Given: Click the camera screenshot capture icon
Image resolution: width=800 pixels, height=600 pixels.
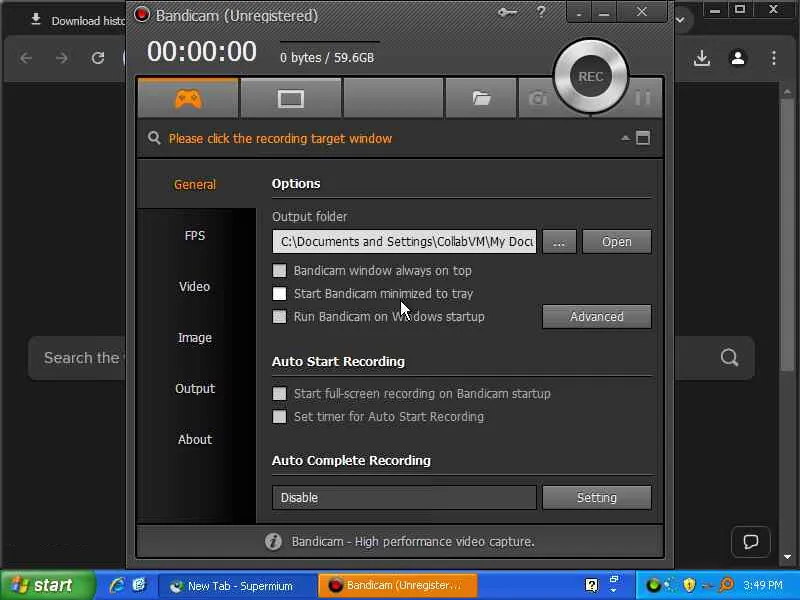Looking at the screenshot, I should pos(537,98).
